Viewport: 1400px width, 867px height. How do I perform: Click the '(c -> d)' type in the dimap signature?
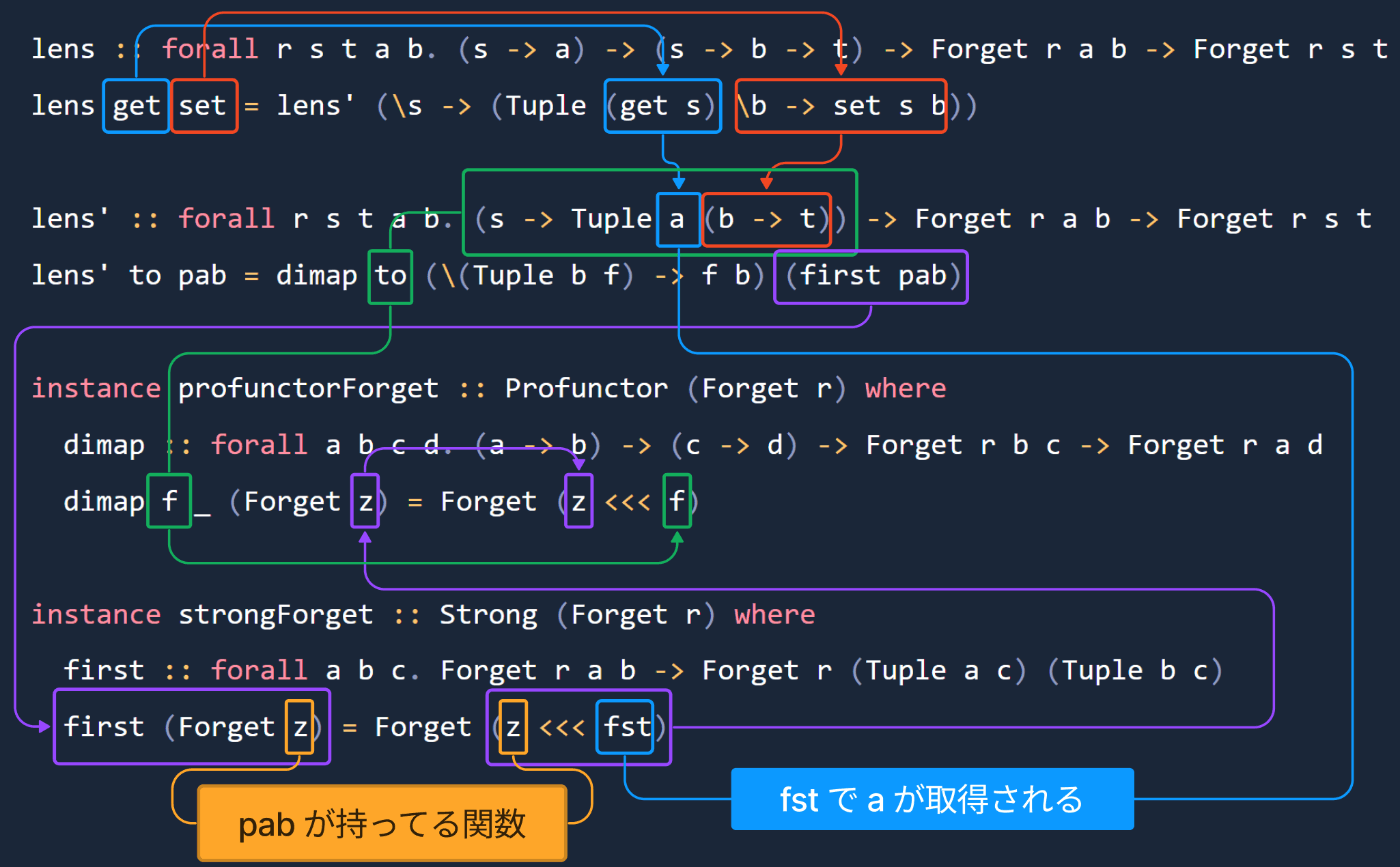point(735,445)
